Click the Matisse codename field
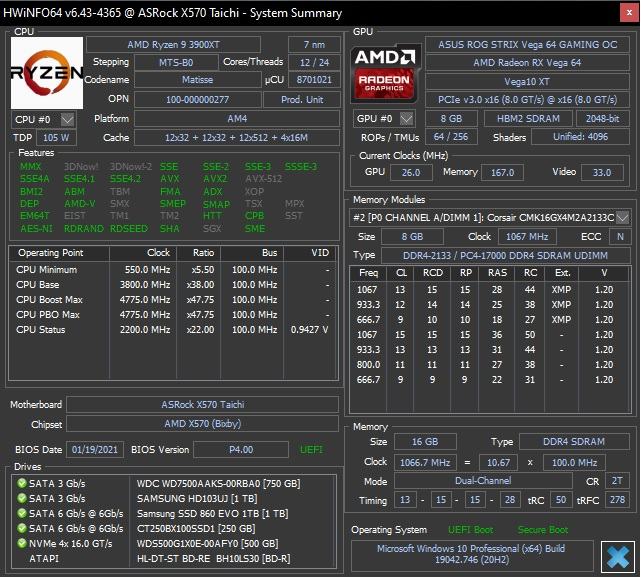This screenshot has width=641, height=578. point(197,80)
